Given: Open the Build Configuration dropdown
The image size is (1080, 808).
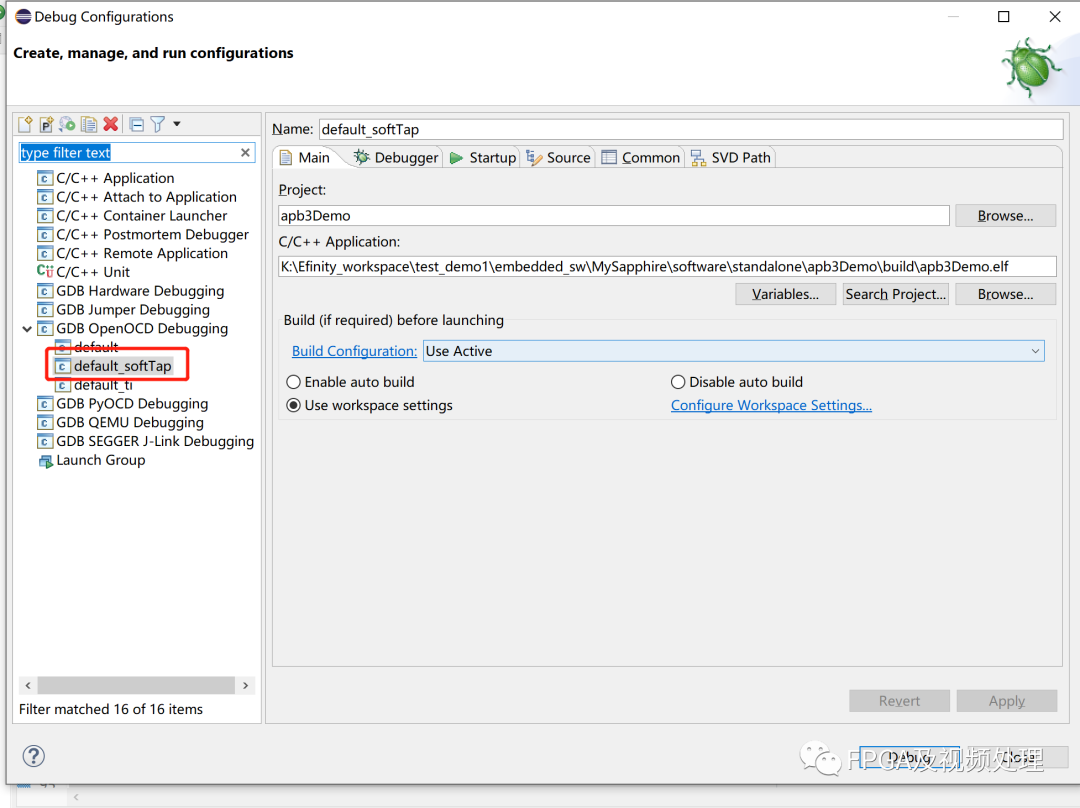Looking at the screenshot, I should (x=1035, y=351).
